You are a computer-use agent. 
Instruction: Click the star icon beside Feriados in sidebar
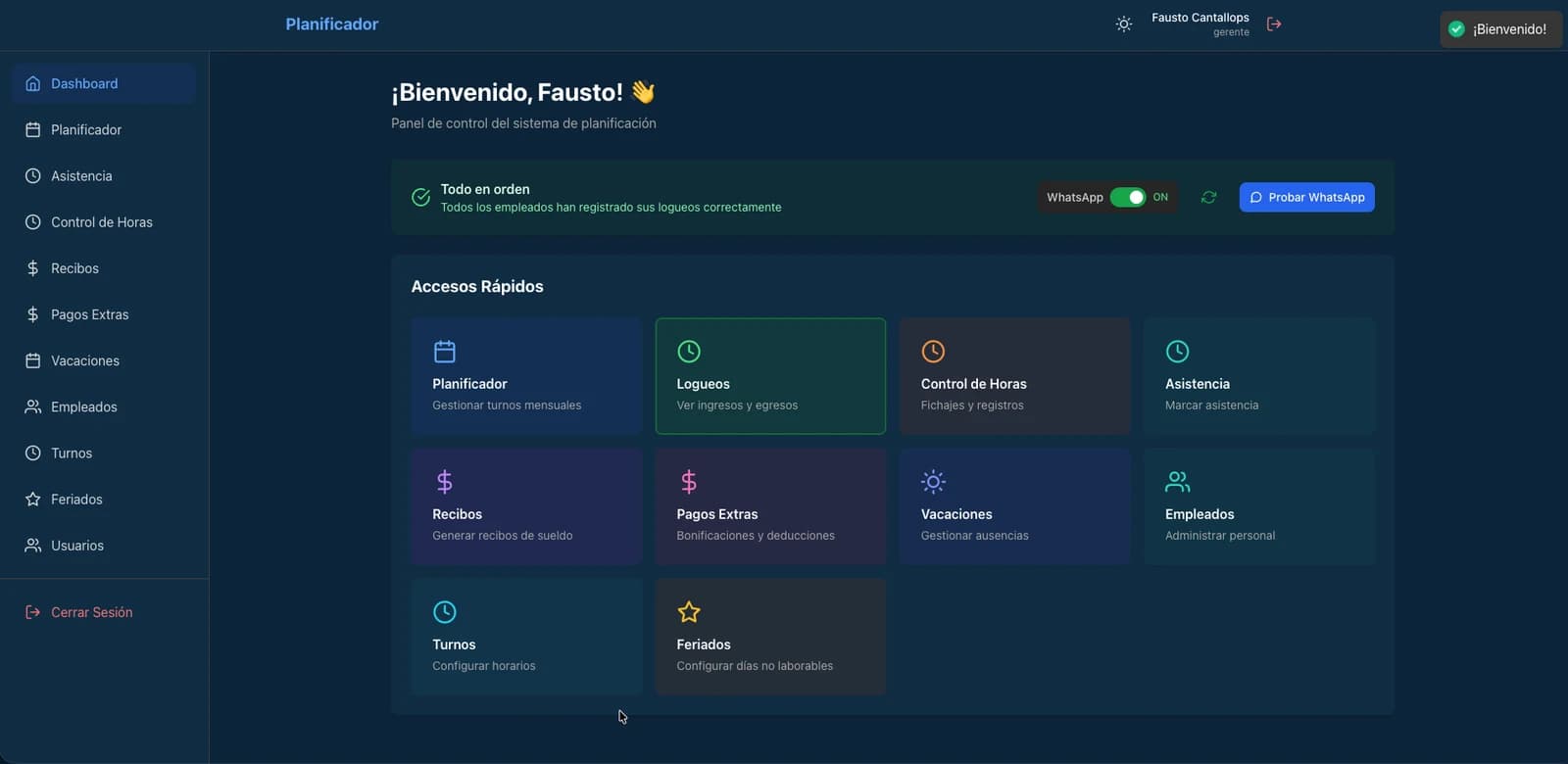[32, 499]
